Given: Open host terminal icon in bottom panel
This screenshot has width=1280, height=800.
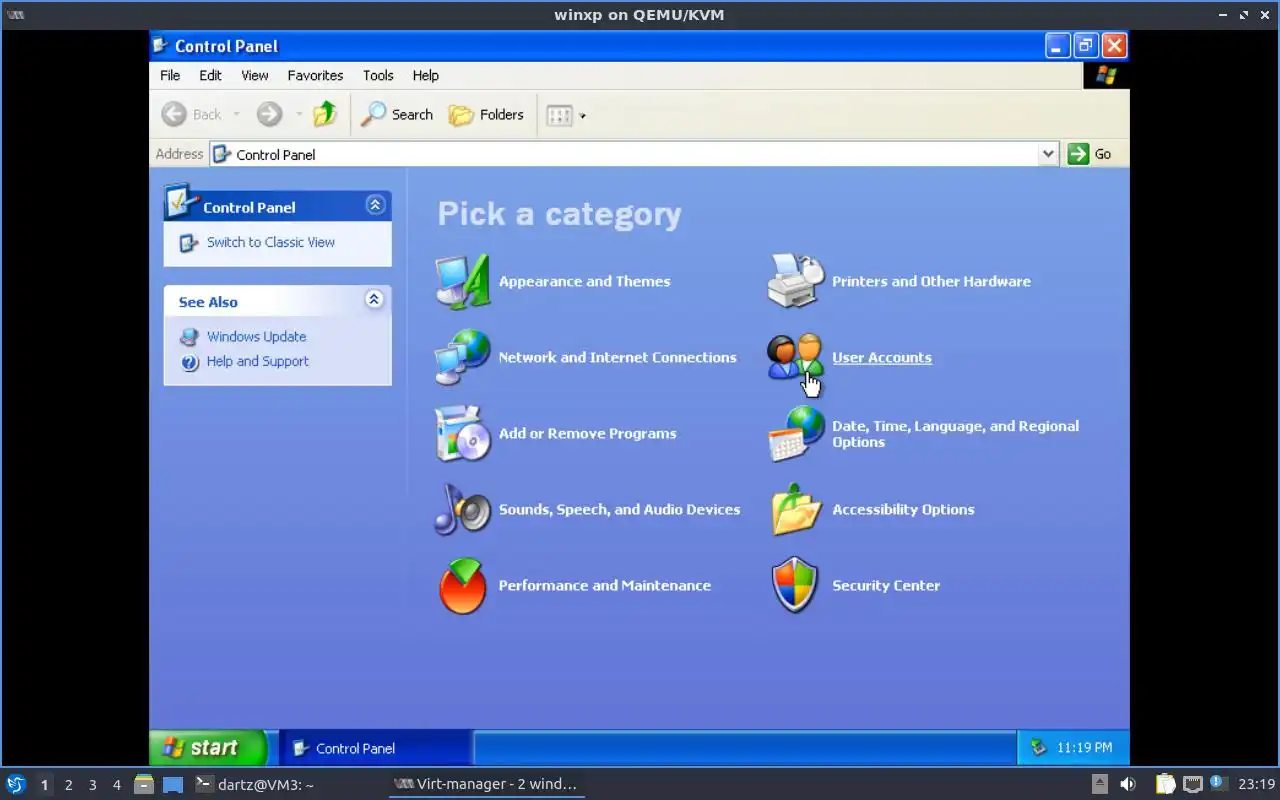Looking at the screenshot, I should [204, 784].
